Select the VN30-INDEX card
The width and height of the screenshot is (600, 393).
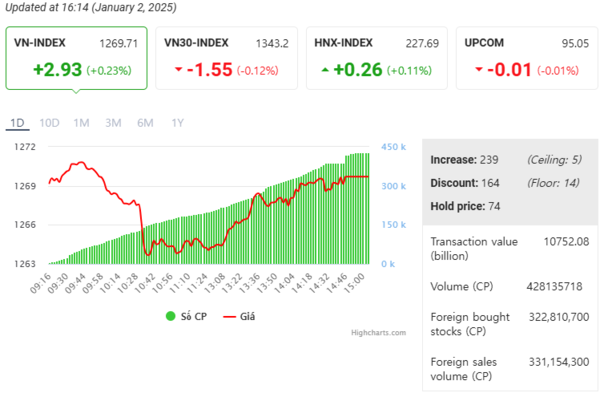(x=227, y=58)
